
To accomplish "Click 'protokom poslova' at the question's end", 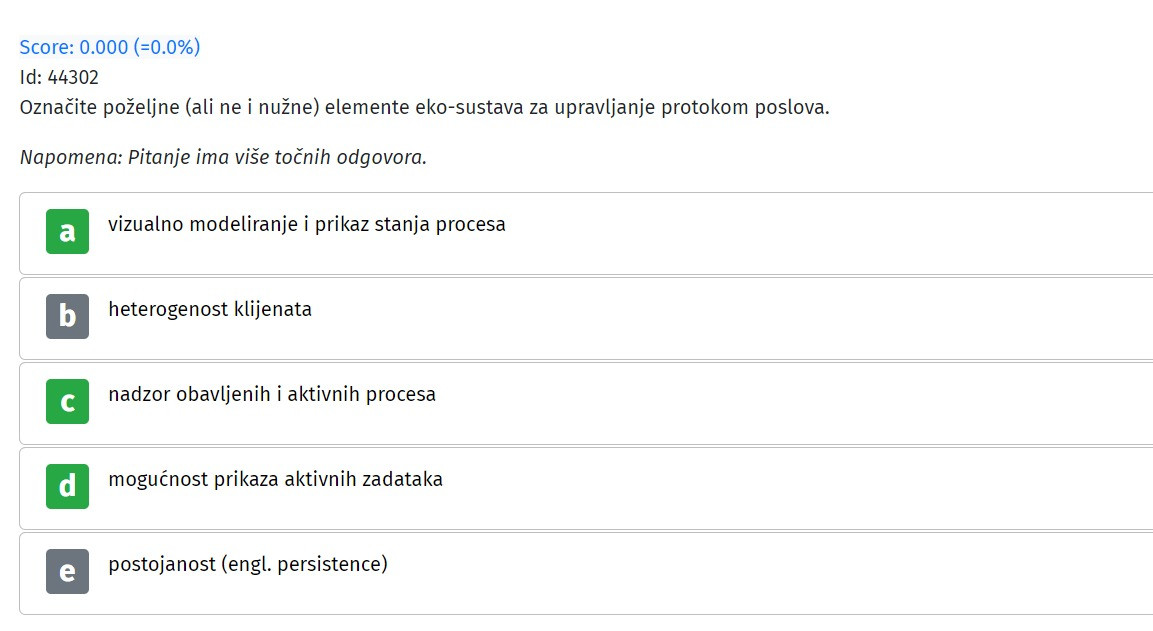I will coord(745,107).
